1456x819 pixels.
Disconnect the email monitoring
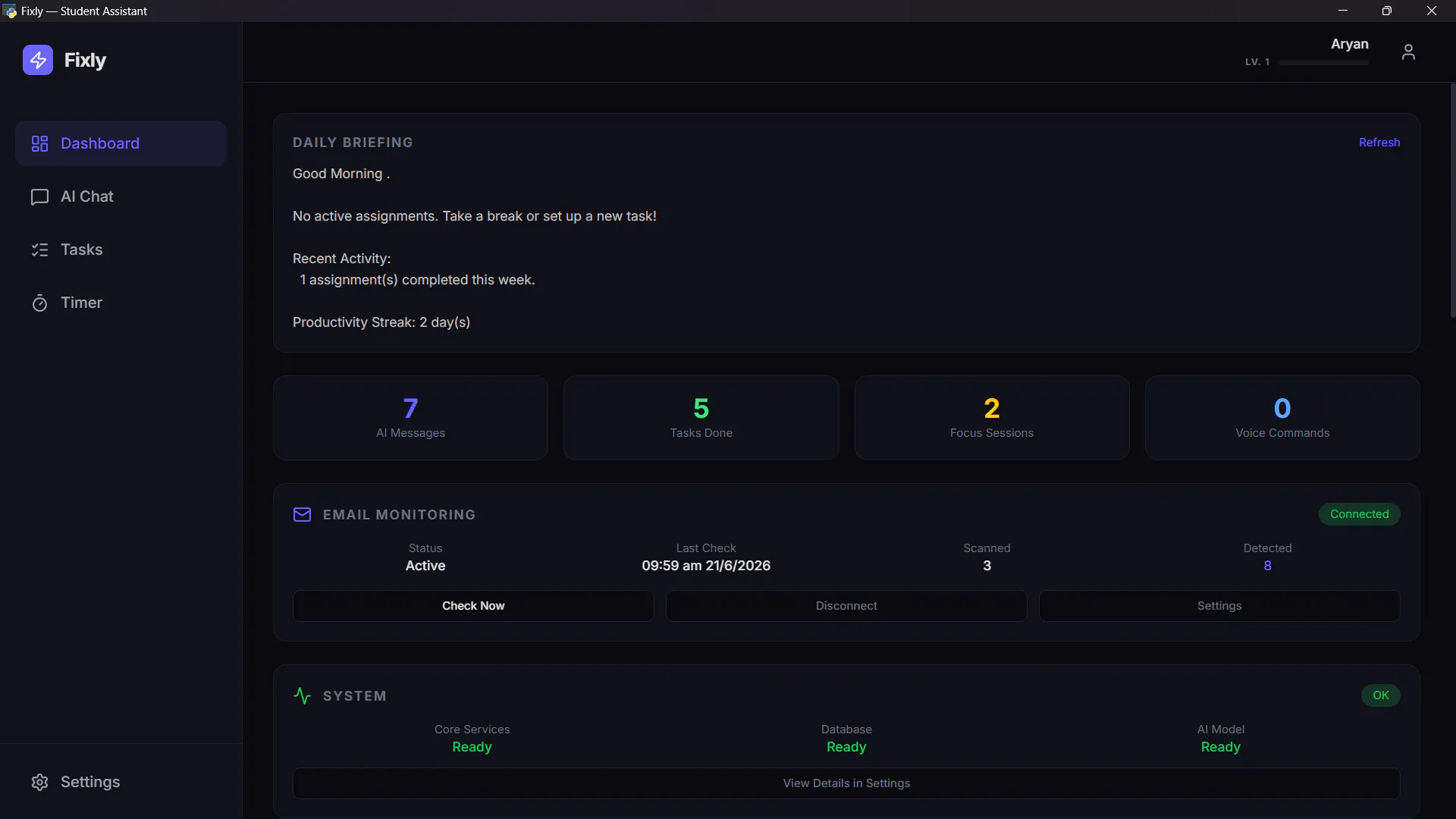click(x=846, y=606)
